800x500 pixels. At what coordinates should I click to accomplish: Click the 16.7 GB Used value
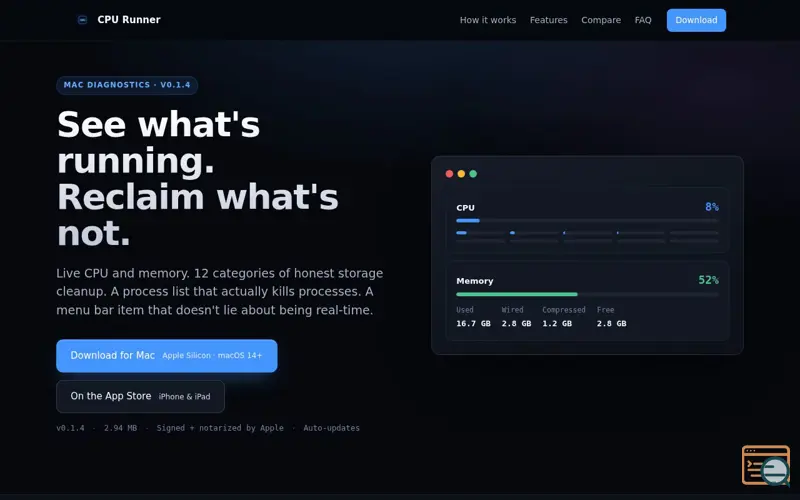tap(473, 323)
